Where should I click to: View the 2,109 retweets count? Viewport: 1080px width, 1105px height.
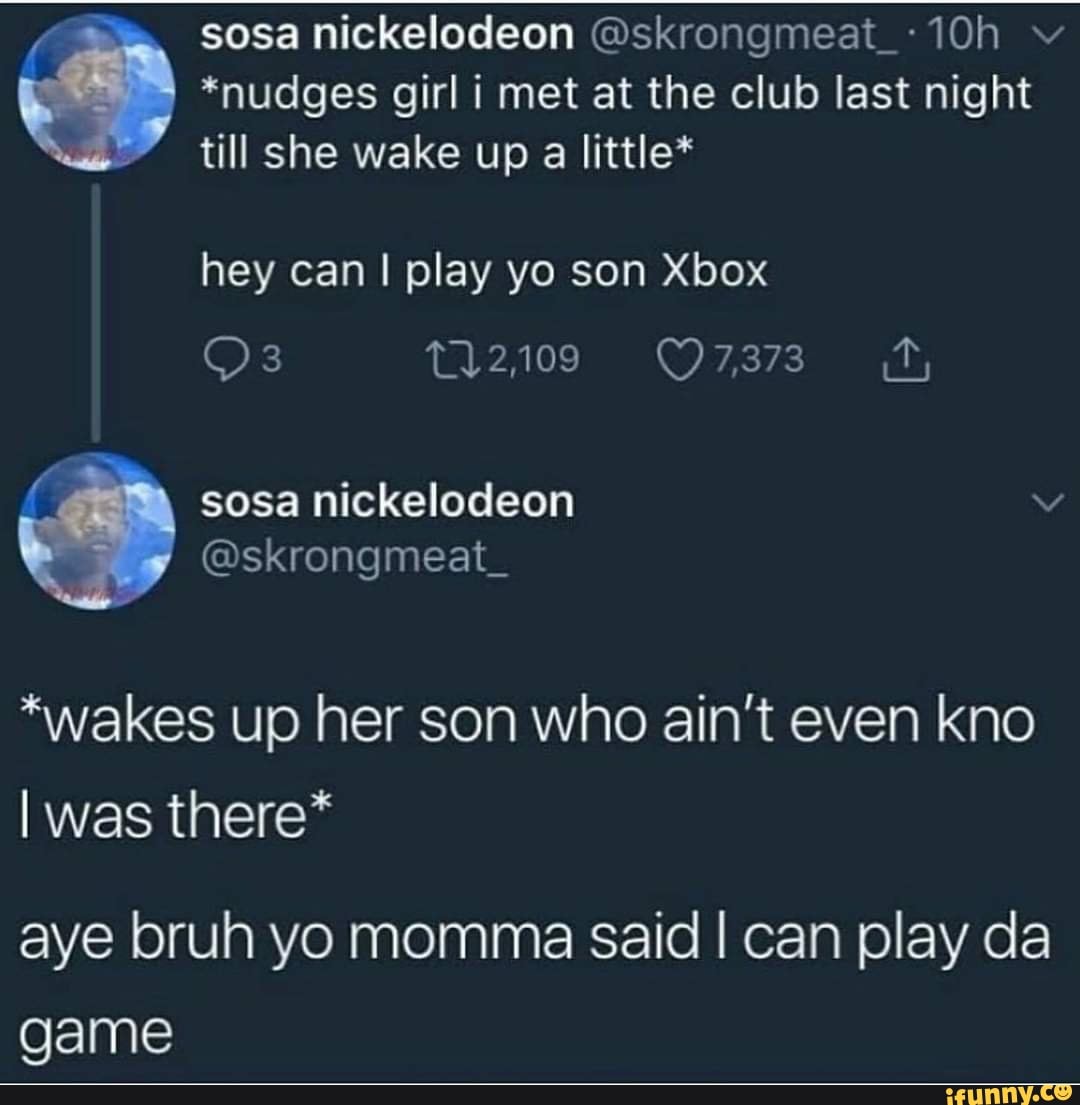(x=534, y=359)
